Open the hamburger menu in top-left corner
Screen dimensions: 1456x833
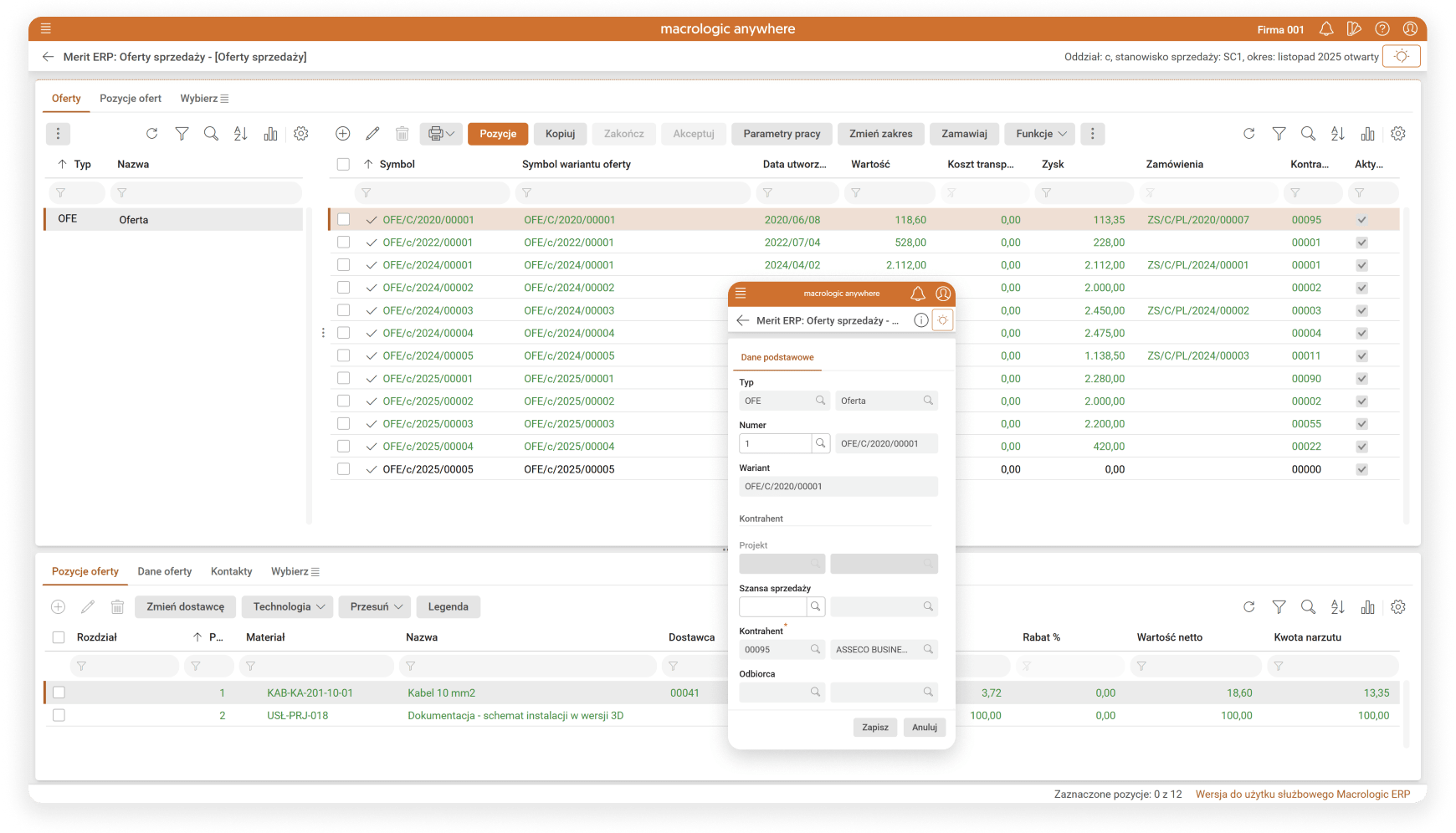(46, 28)
